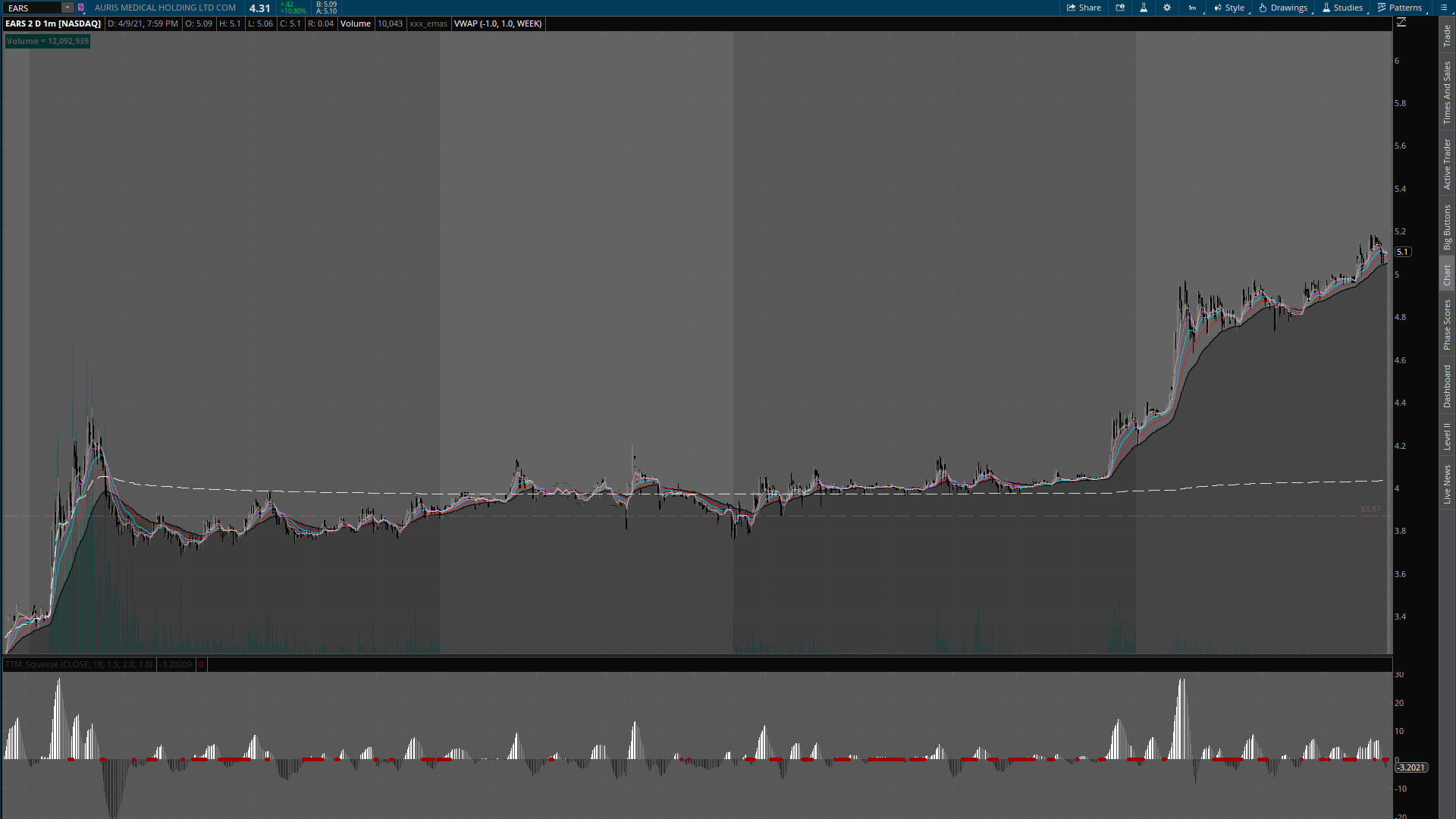Screen dimensions: 1456x819
Task: Click the Share chart button
Action: 1084,8
